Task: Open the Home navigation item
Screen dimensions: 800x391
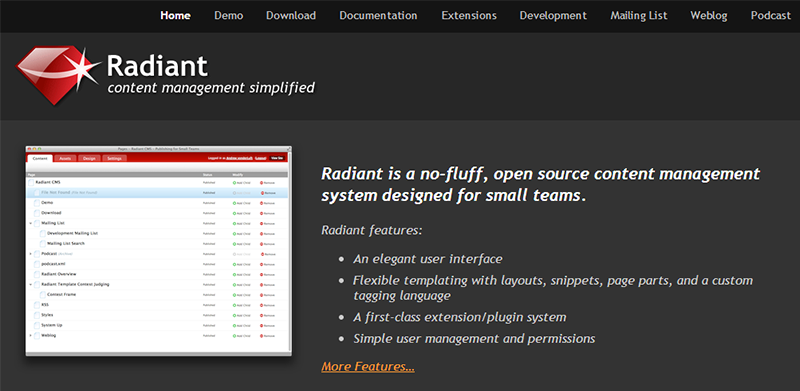Action: [x=176, y=15]
